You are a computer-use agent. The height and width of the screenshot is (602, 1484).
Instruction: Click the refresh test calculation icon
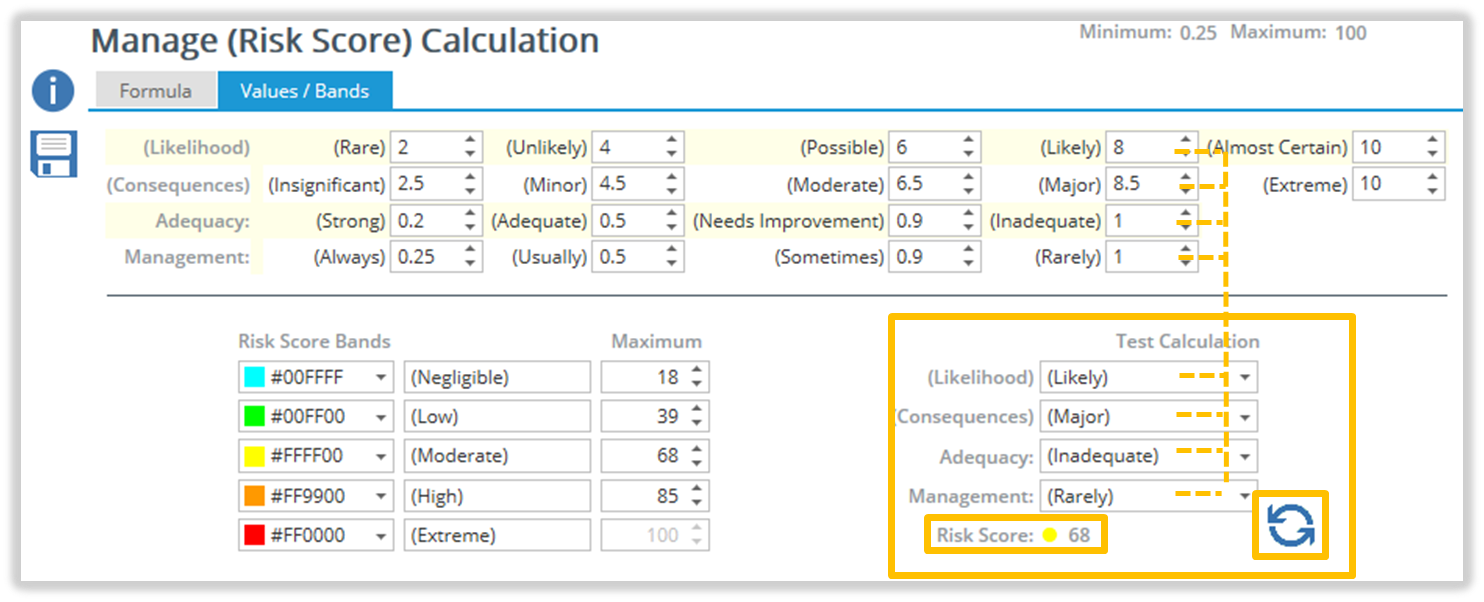[x=1291, y=525]
